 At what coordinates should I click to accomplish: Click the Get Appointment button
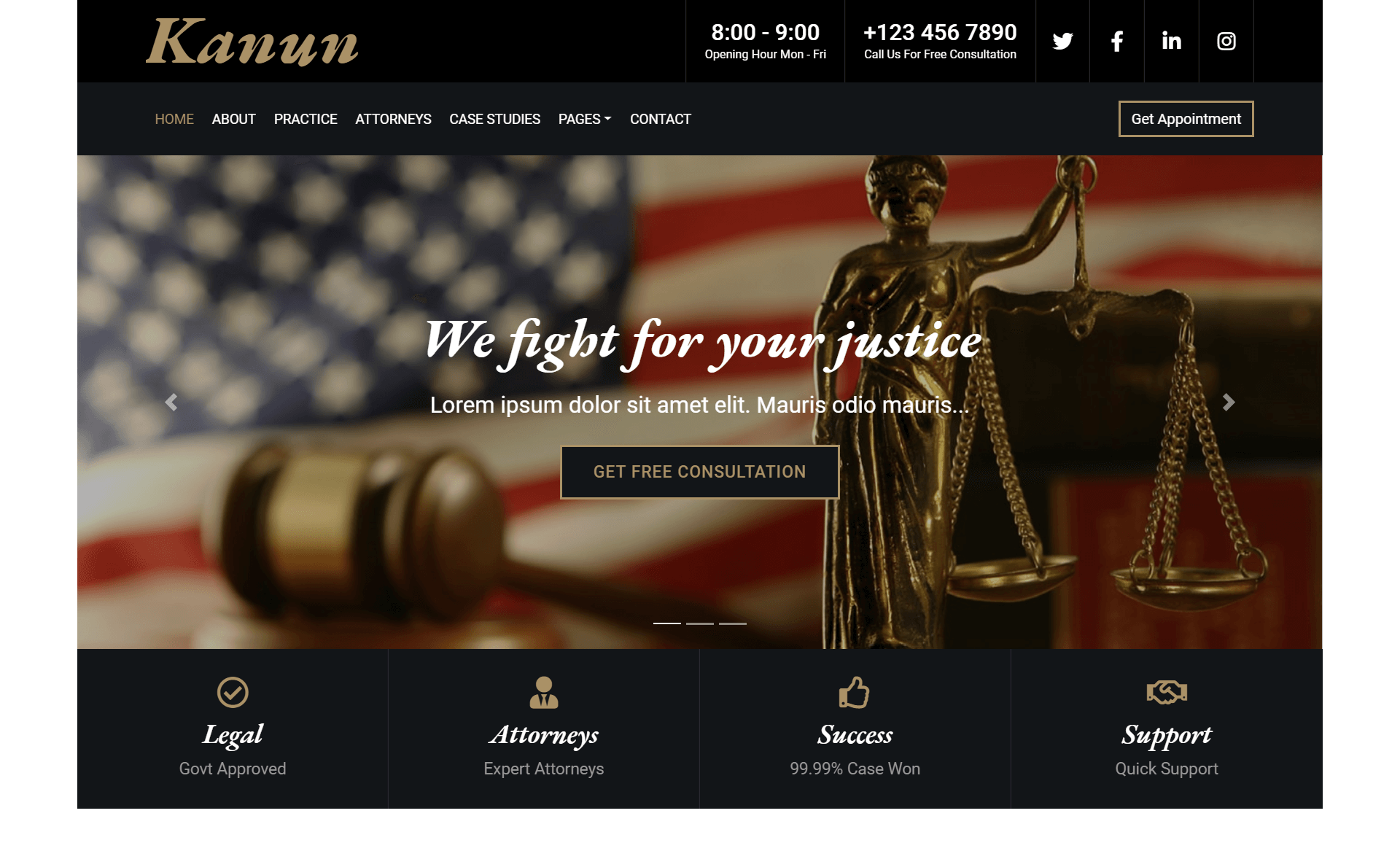click(1187, 119)
